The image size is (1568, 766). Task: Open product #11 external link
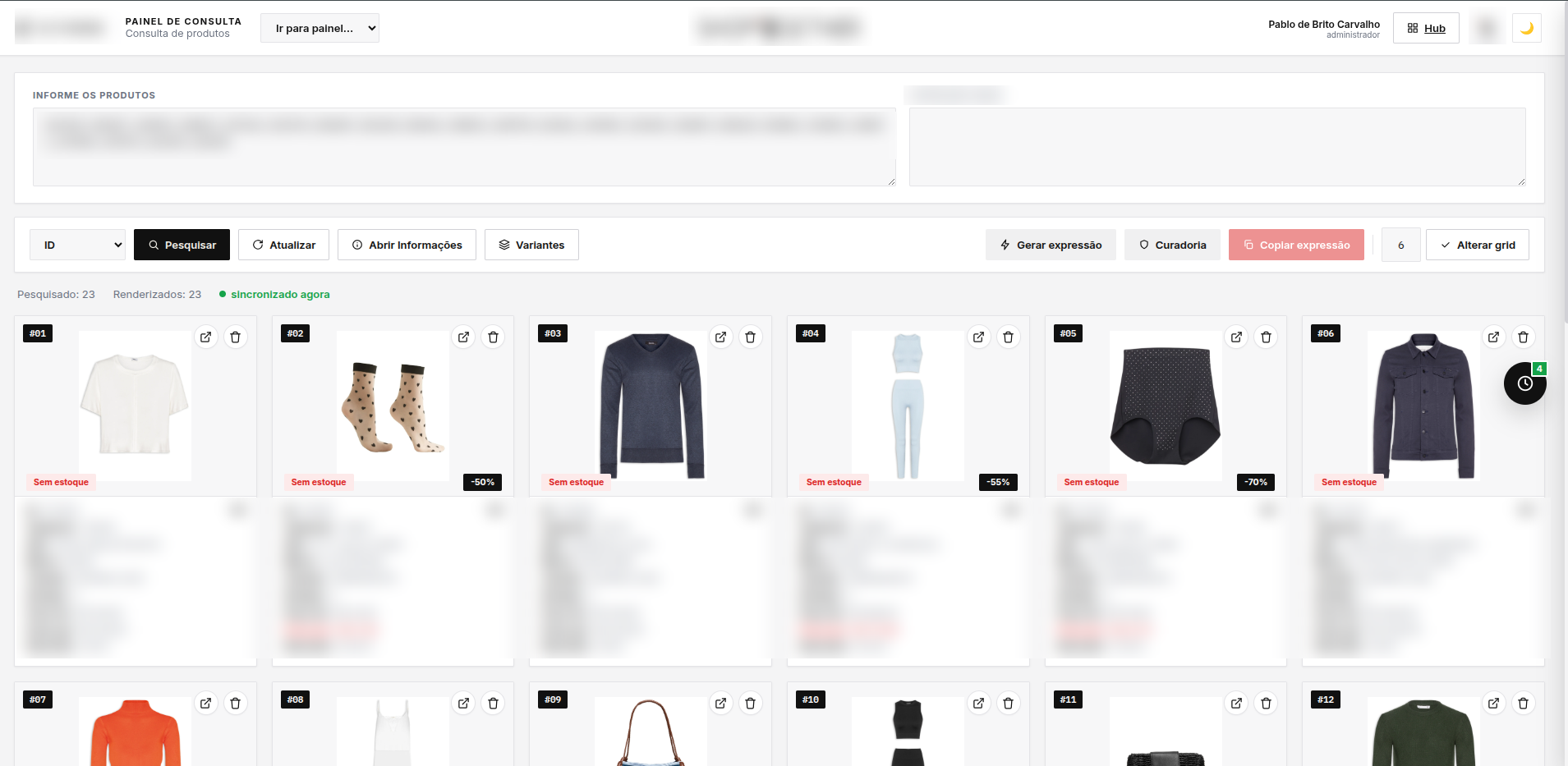pyautogui.click(x=1237, y=703)
